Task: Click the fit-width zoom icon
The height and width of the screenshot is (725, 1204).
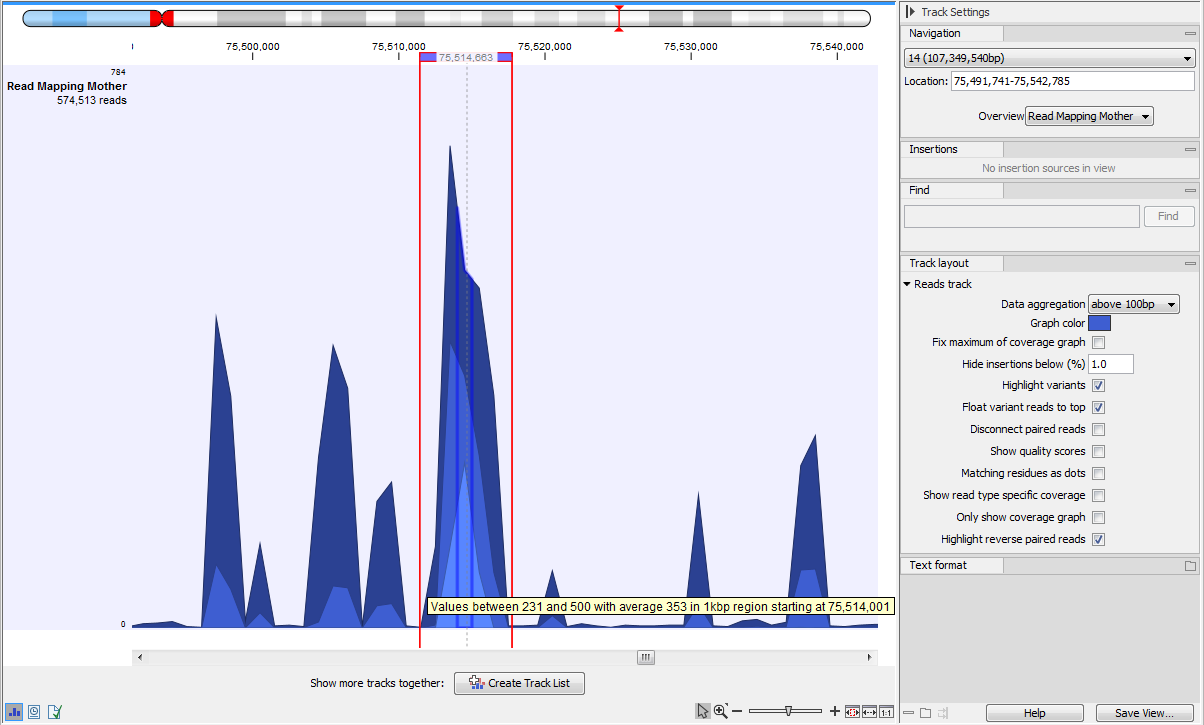Action: (869, 711)
